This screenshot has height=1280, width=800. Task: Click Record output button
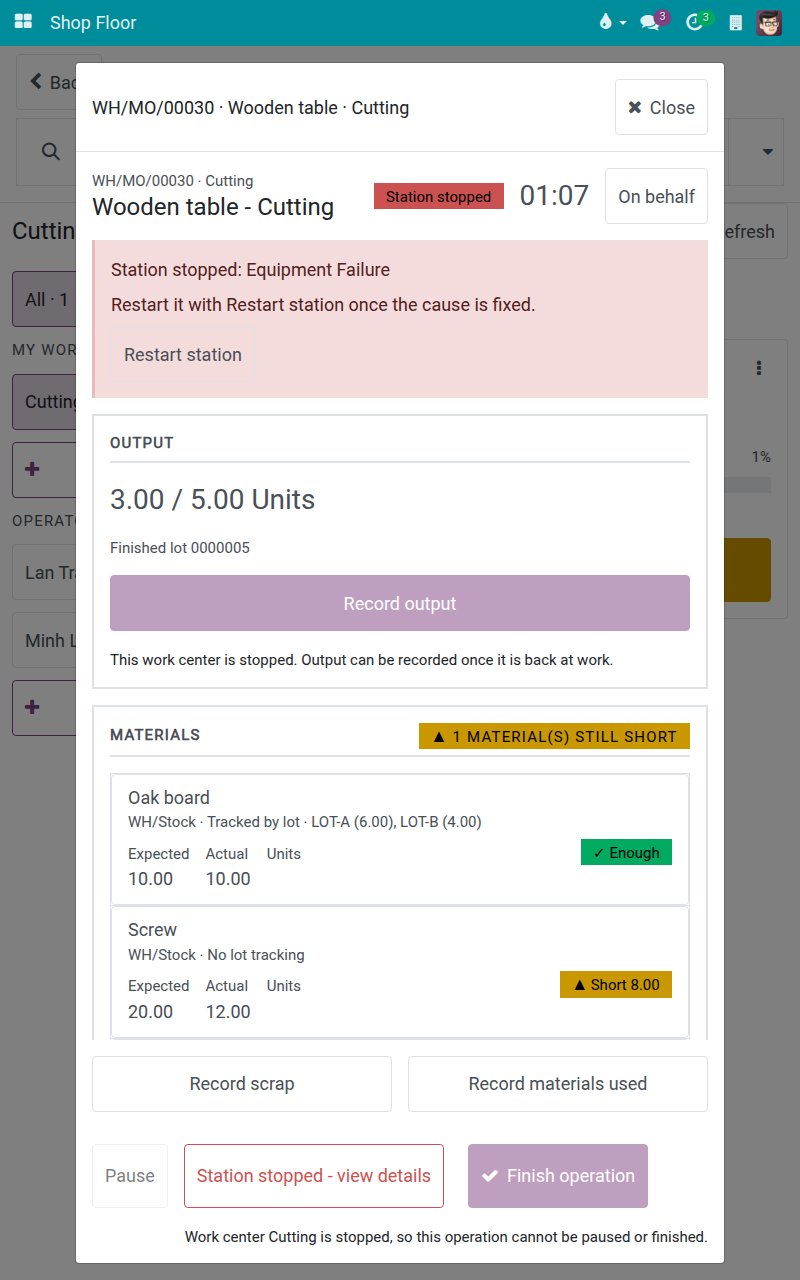(x=400, y=603)
